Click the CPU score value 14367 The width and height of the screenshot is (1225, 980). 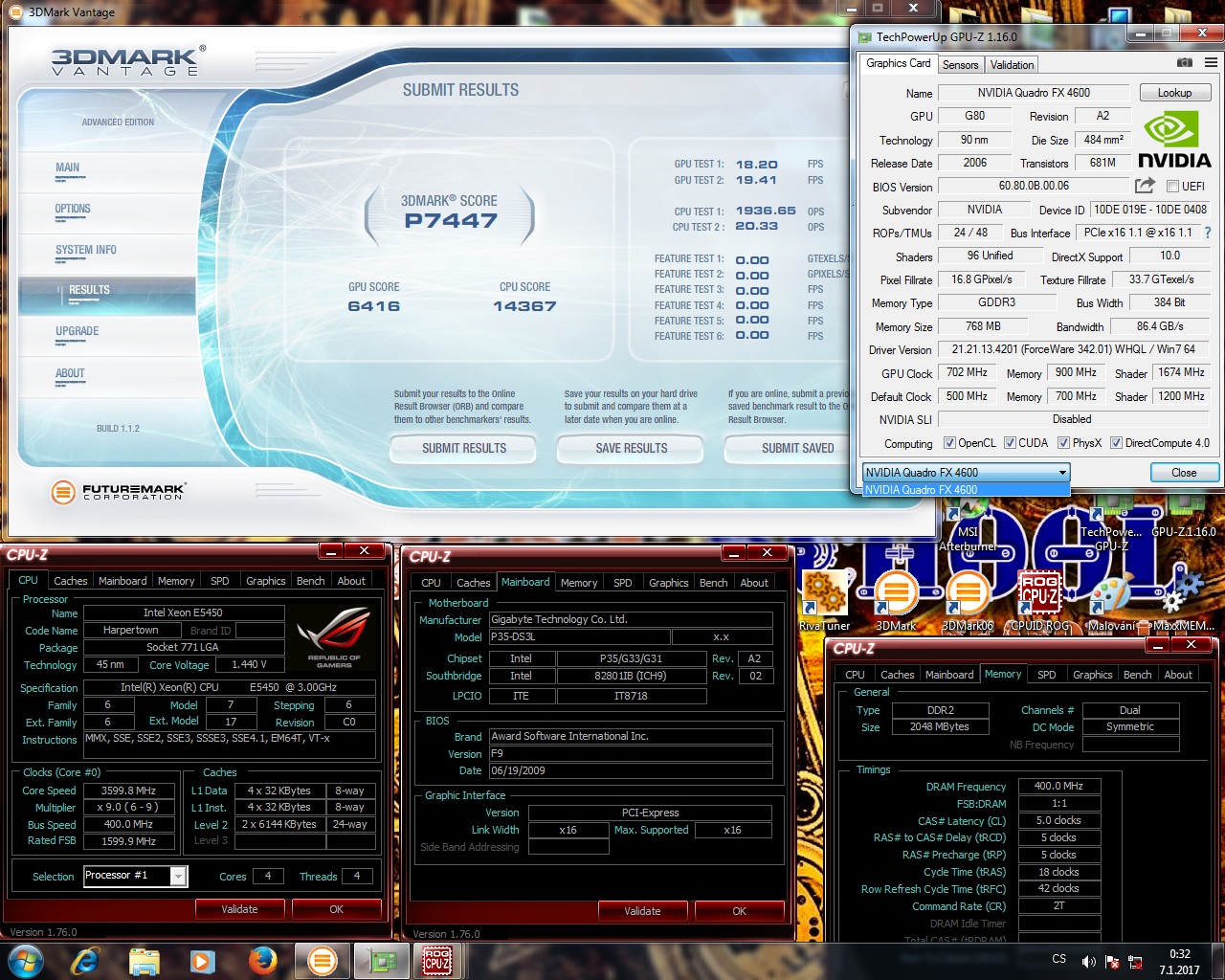(524, 306)
